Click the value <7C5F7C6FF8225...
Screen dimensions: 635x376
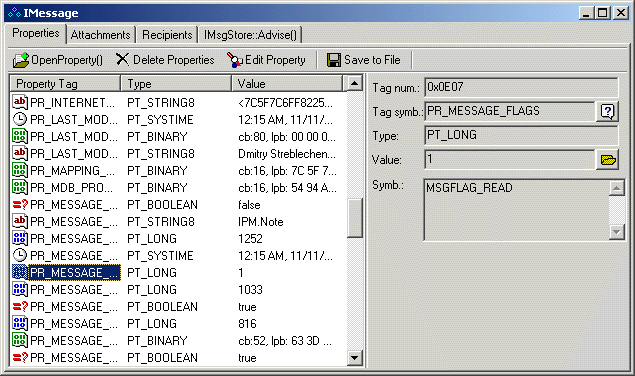pyautogui.click(x=286, y=103)
